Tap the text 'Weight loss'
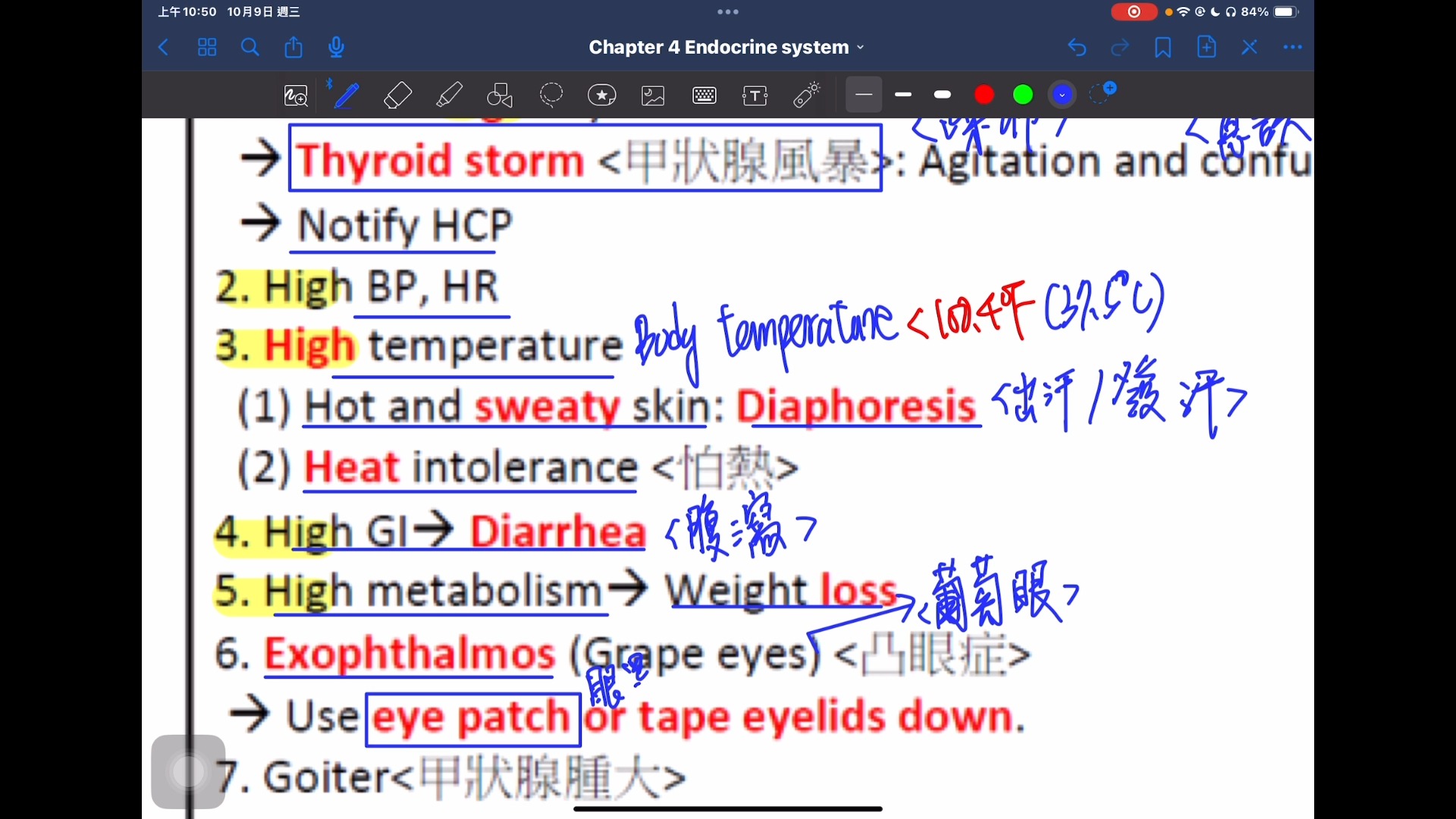The image size is (1456, 819). pyautogui.click(x=781, y=590)
